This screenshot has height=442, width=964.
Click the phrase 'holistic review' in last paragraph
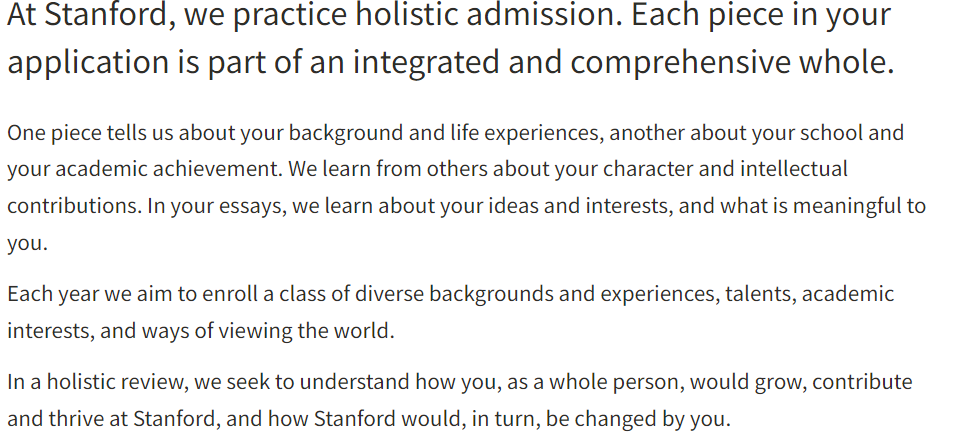[115, 382]
